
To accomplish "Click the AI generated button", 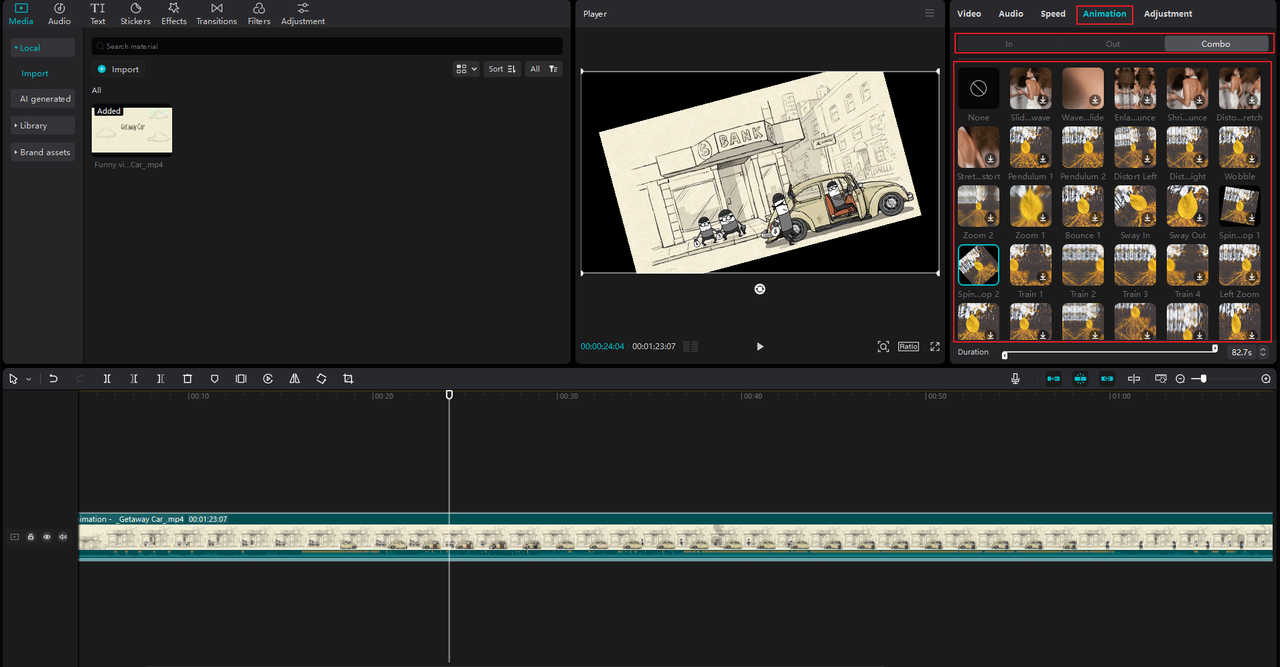I will click(x=43, y=99).
